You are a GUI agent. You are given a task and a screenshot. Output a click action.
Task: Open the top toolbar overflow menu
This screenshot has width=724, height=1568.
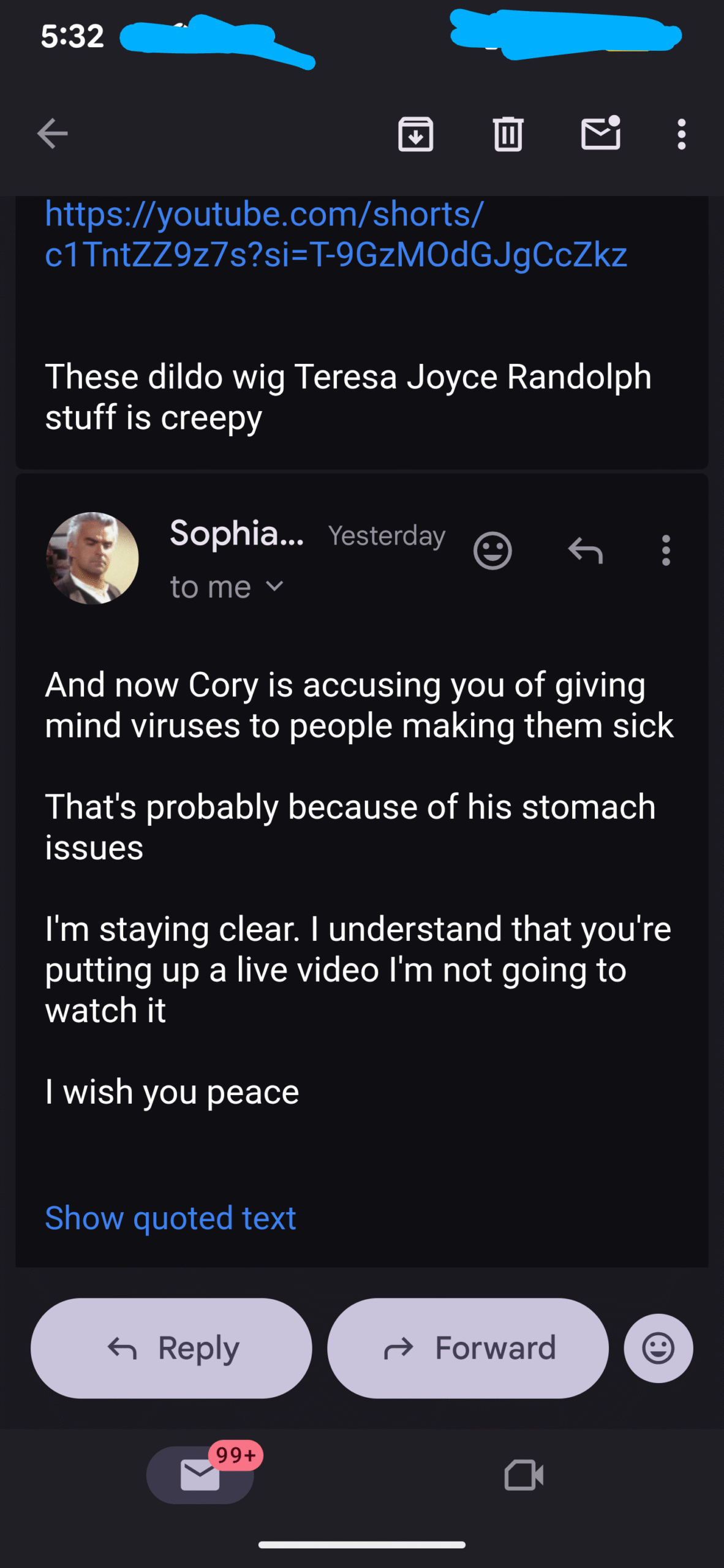click(x=681, y=134)
